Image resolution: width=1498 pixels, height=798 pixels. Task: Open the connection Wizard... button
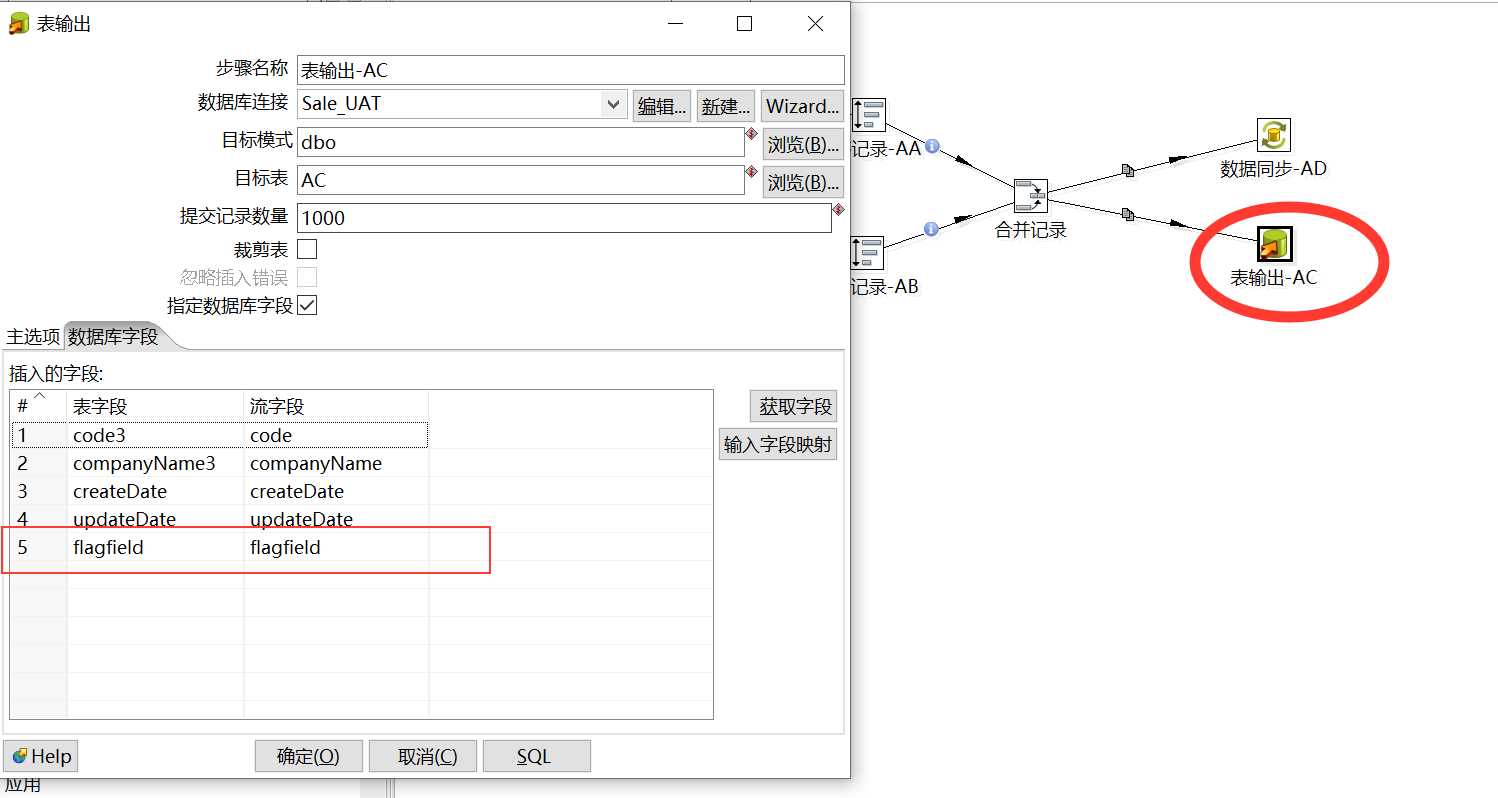point(802,106)
